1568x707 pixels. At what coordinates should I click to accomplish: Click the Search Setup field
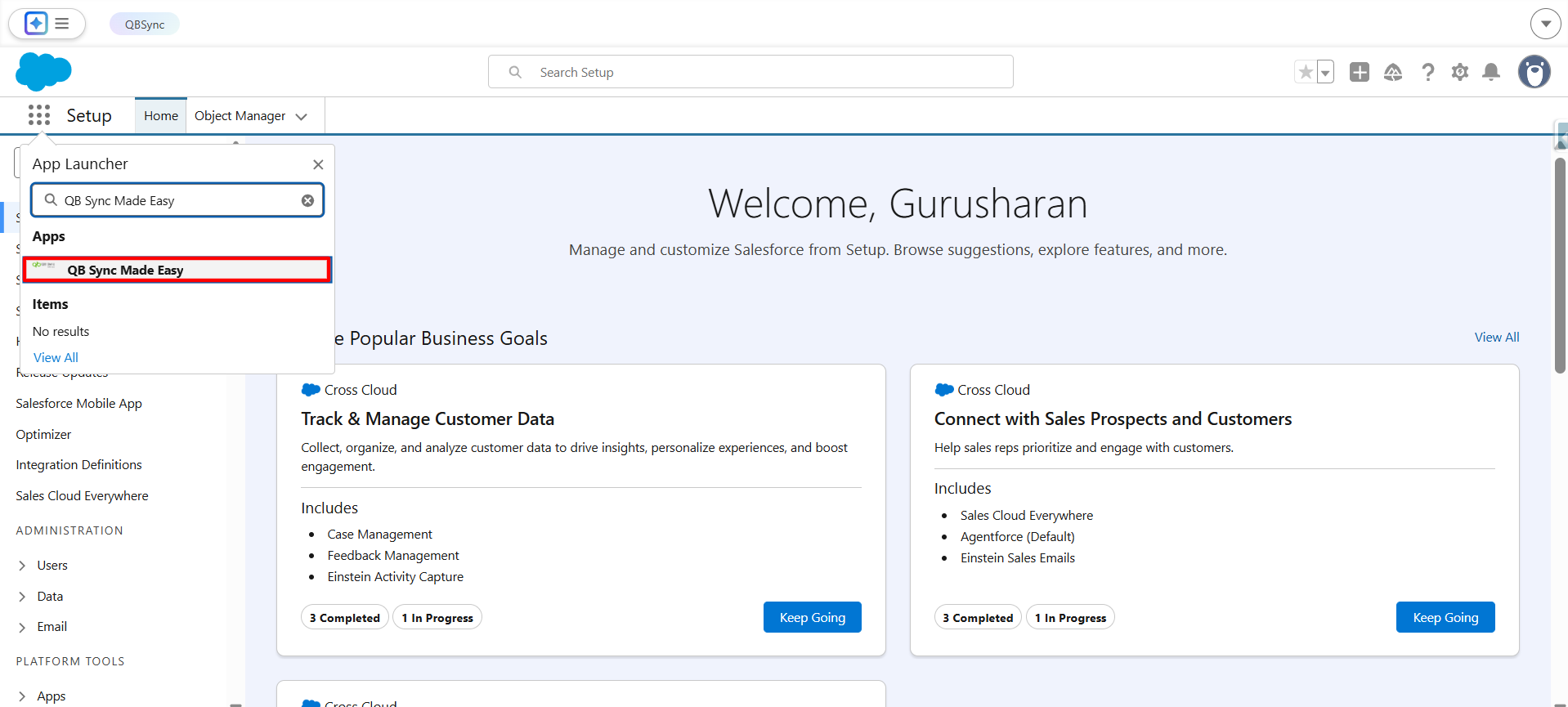[x=750, y=72]
